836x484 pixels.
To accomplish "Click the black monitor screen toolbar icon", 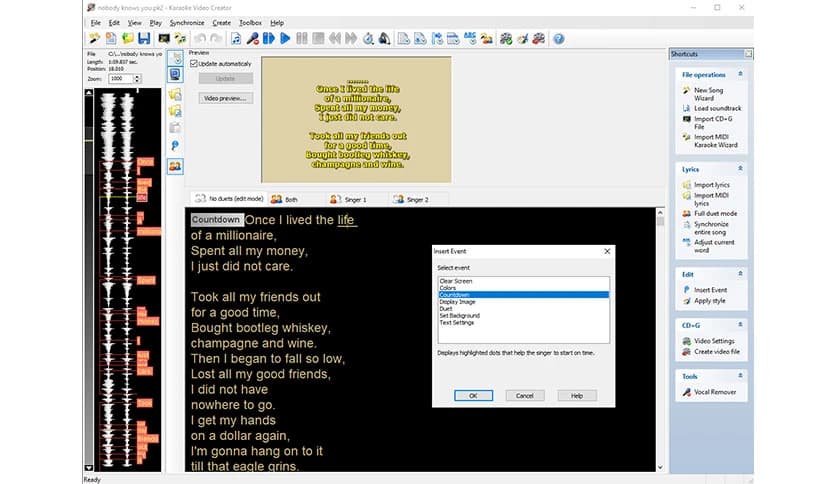I will point(164,38).
